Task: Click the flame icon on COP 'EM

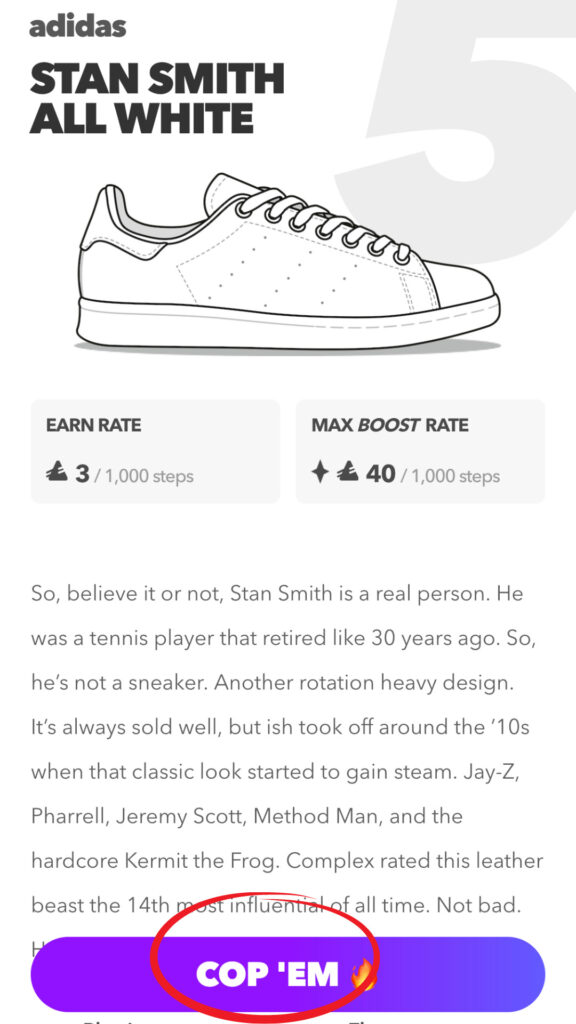Action: click(362, 974)
